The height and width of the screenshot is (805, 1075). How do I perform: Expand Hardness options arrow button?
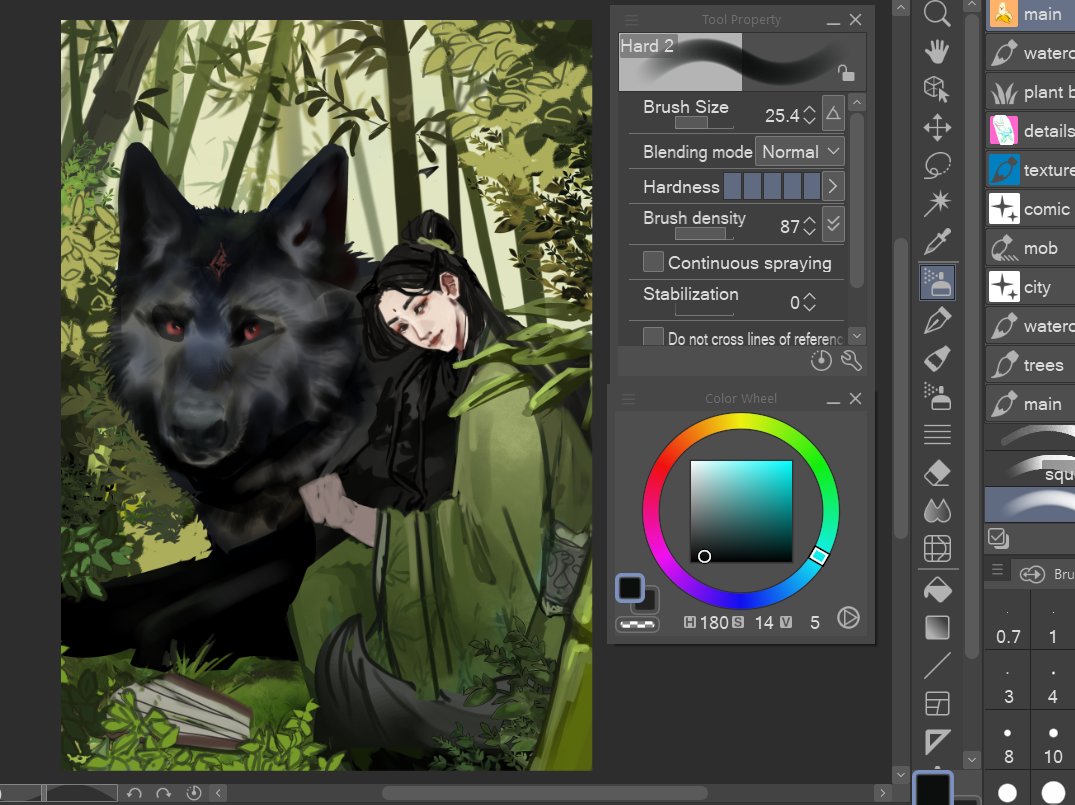pyautogui.click(x=833, y=186)
